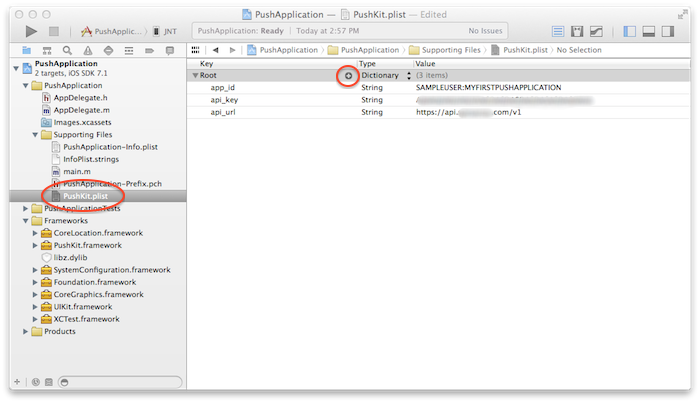Choose the JNT device destination
Viewport: 700px width, 403px height.
pos(165,31)
